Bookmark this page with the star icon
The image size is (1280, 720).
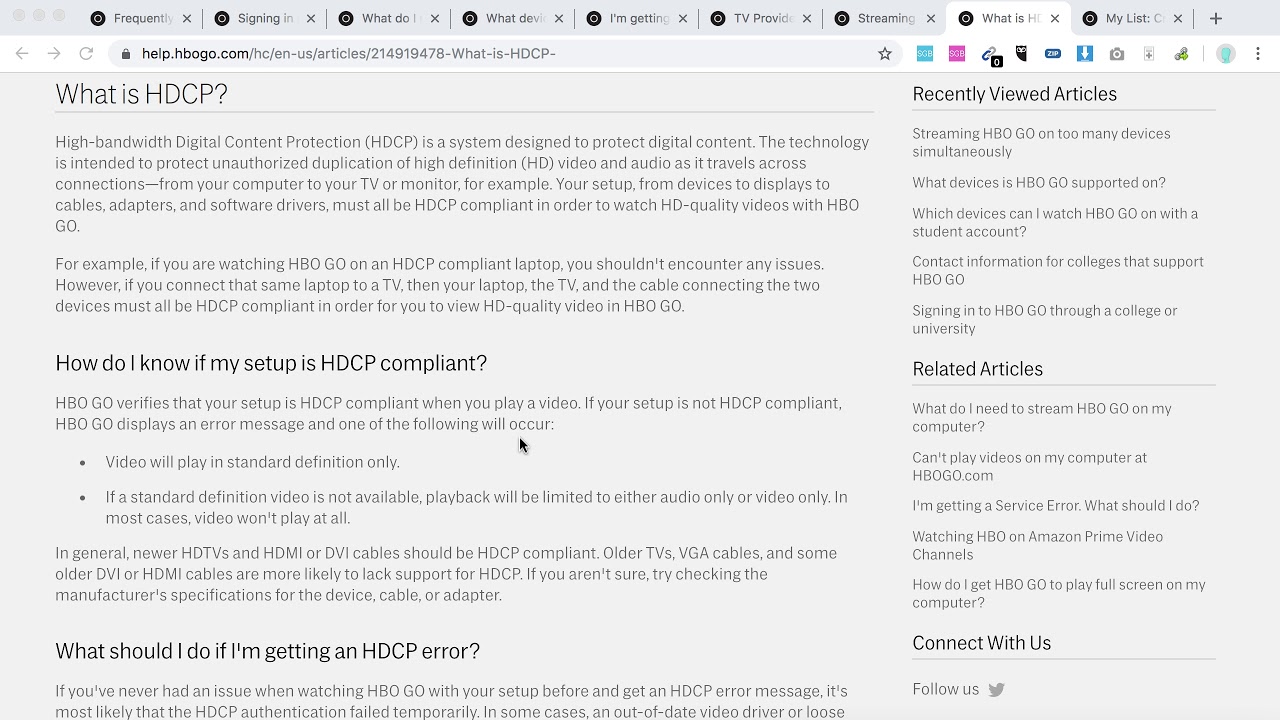pos(885,54)
